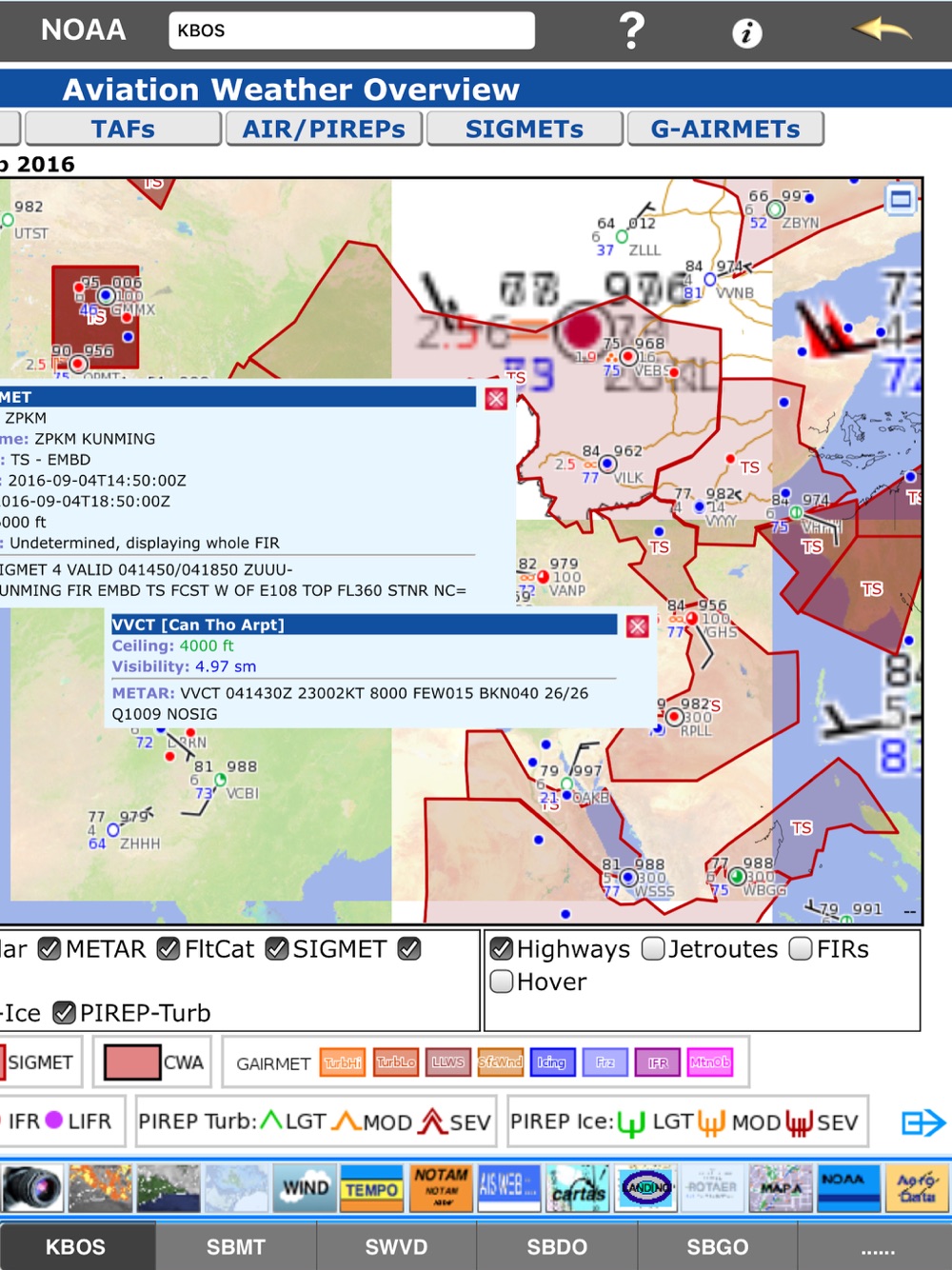The width and height of the screenshot is (952, 1270).
Task: Open the NOTAM icon
Action: [x=441, y=1188]
